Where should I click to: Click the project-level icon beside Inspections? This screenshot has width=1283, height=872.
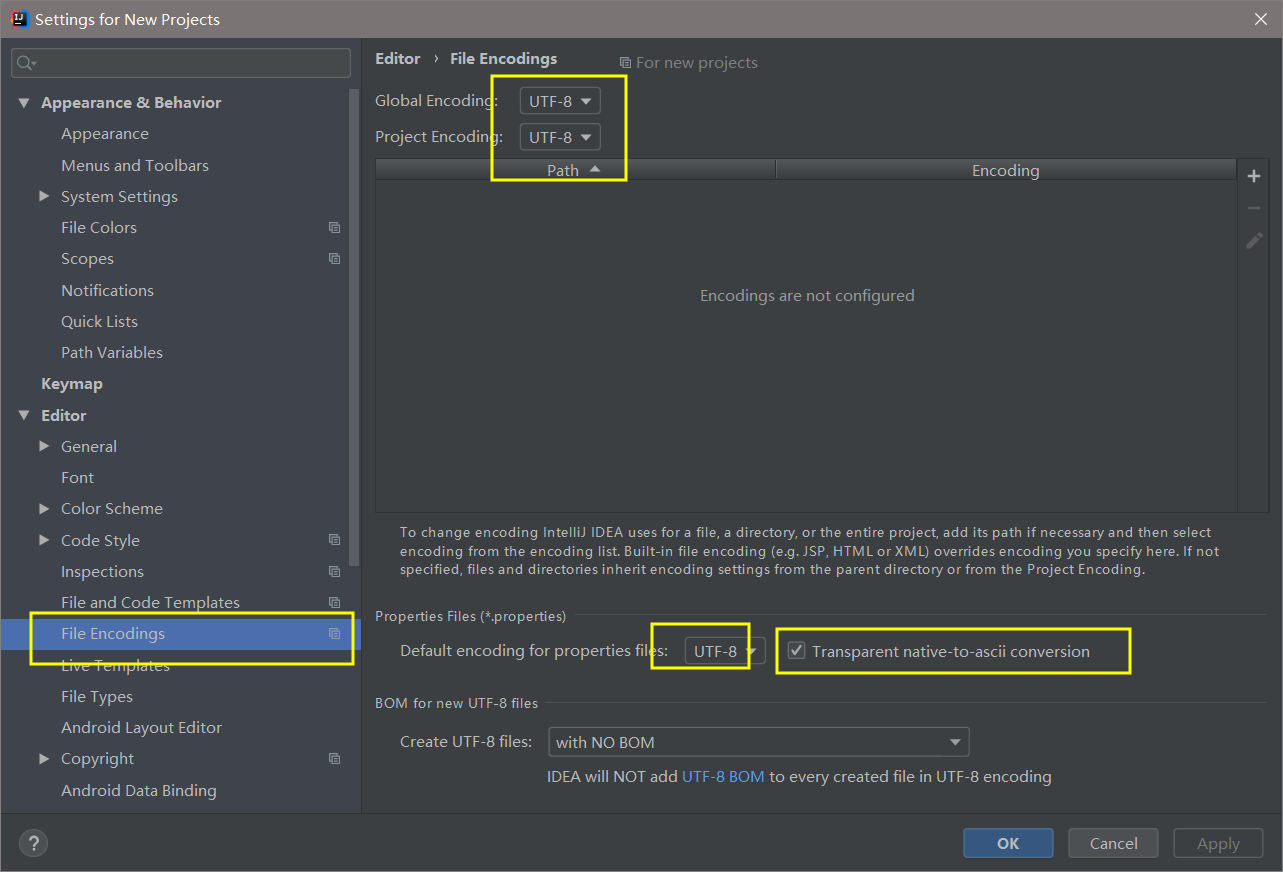pos(334,572)
